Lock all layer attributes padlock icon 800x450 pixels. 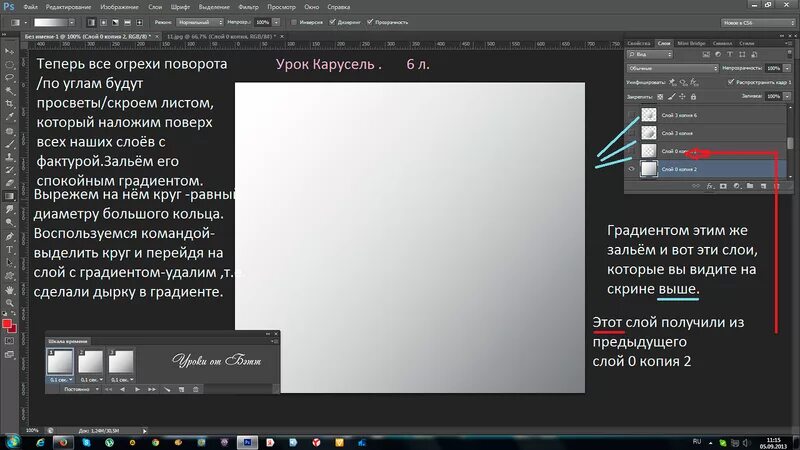click(x=693, y=96)
